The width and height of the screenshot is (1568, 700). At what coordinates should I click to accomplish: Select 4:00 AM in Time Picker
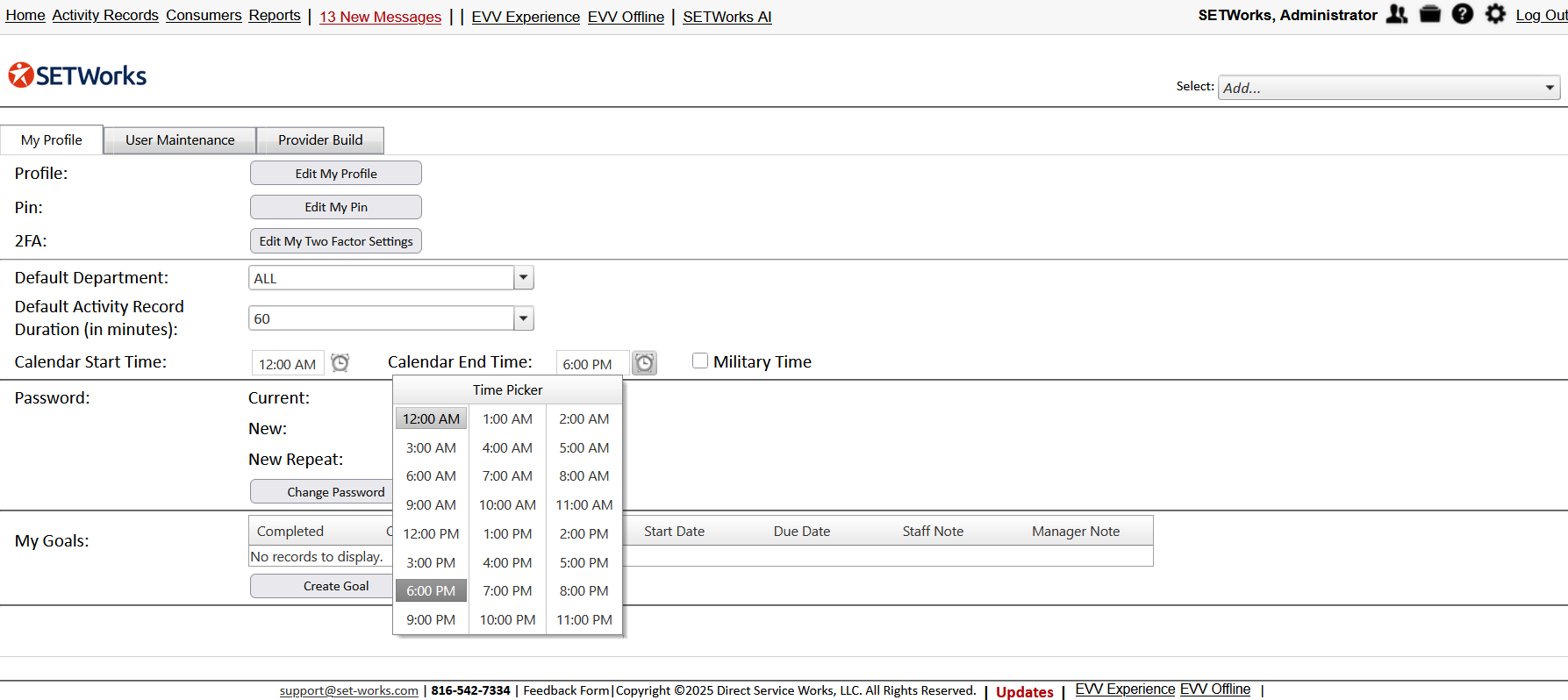click(507, 447)
